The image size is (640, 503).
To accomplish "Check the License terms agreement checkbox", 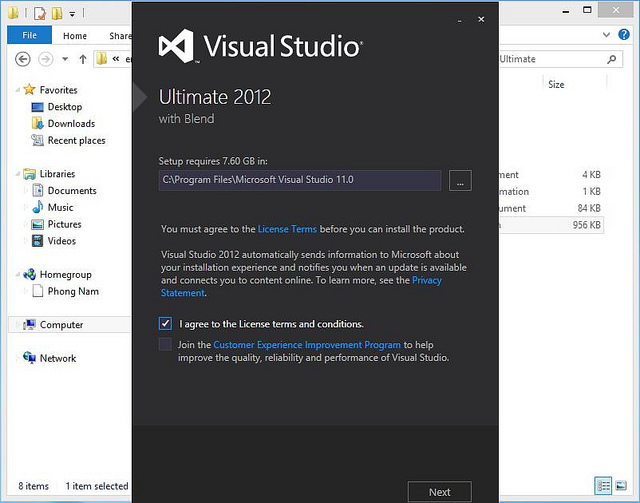I will point(165,324).
